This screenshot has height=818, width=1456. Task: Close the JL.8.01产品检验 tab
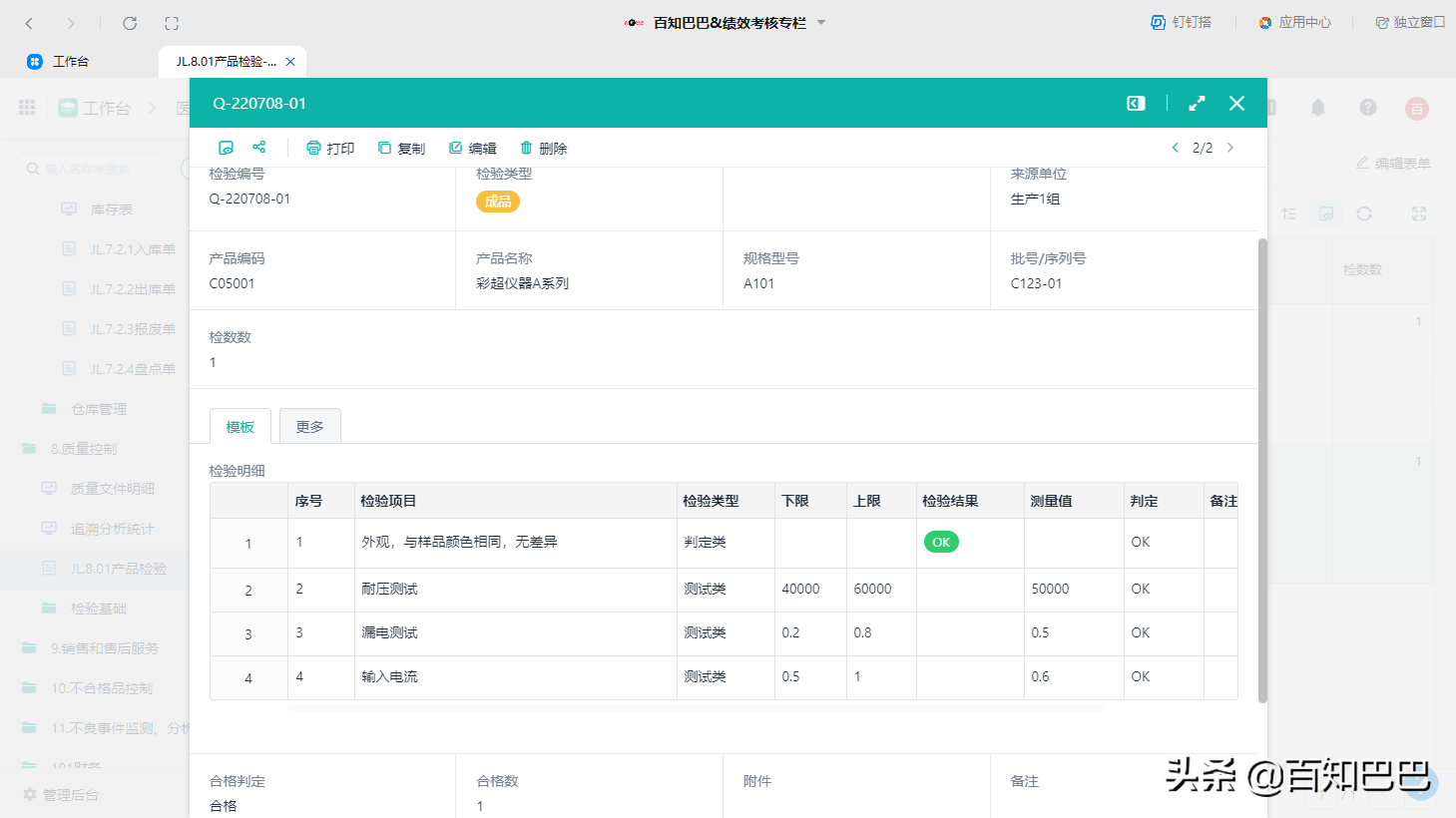(x=290, y=62)
